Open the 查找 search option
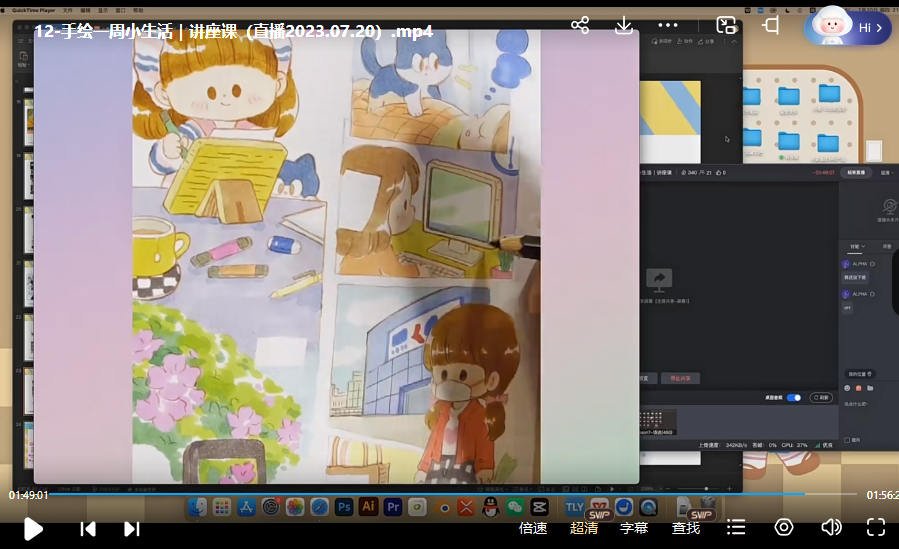The image size is (899, 549). point(686,528)
